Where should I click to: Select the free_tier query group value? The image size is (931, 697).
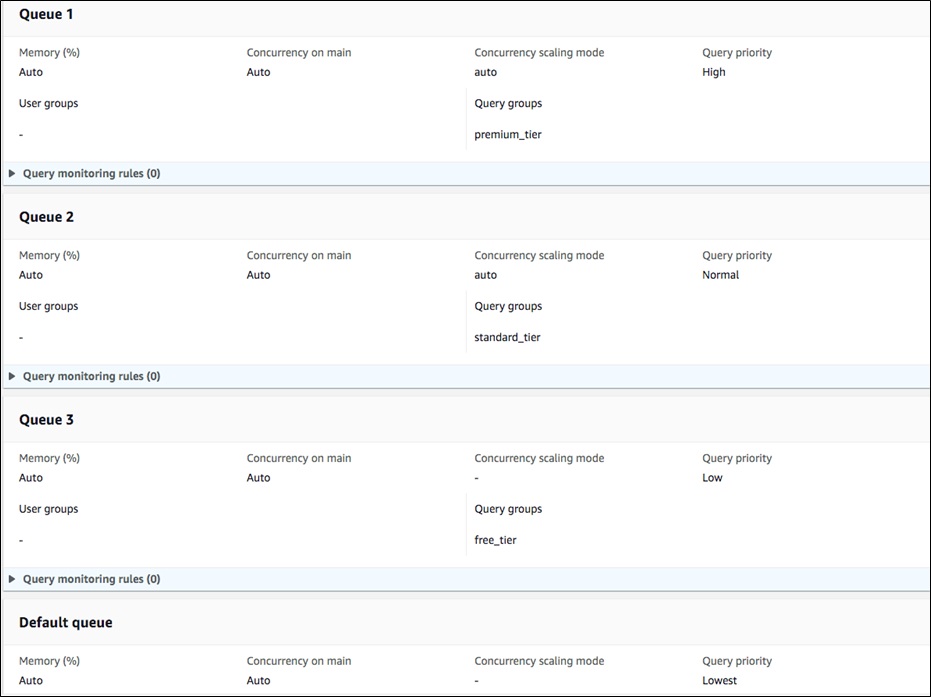[495, 540]
